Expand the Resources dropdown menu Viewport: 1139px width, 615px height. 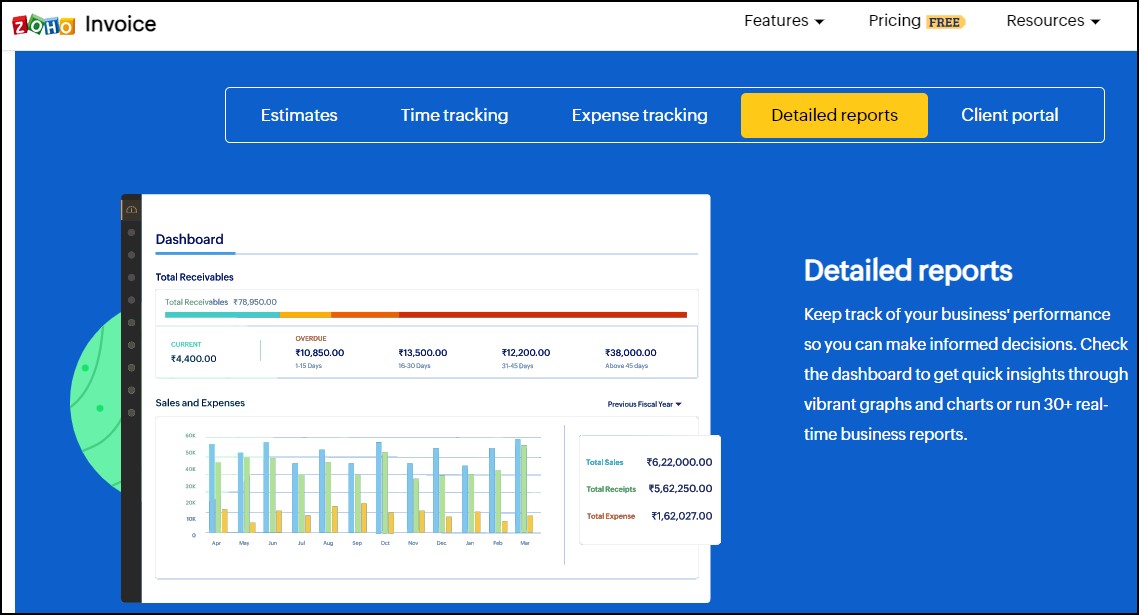tap(1053, 21)
